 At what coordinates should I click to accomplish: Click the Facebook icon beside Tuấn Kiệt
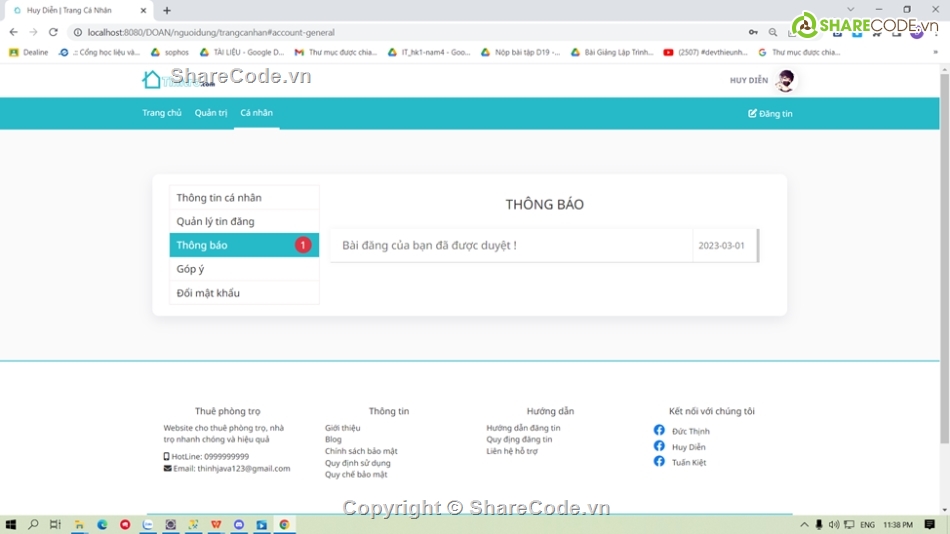659,461
